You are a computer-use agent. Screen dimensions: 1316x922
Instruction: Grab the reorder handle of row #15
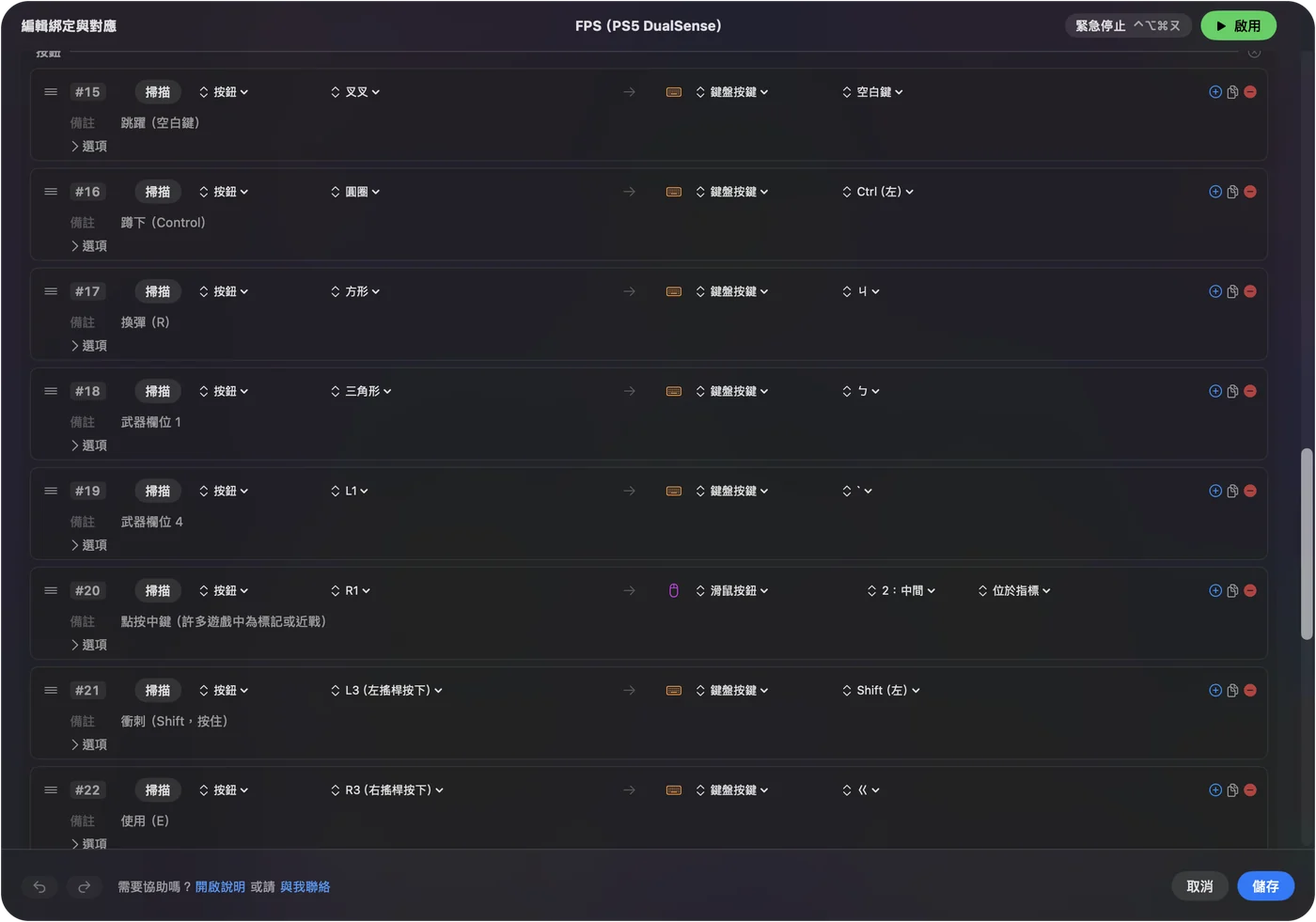(51, 92)
